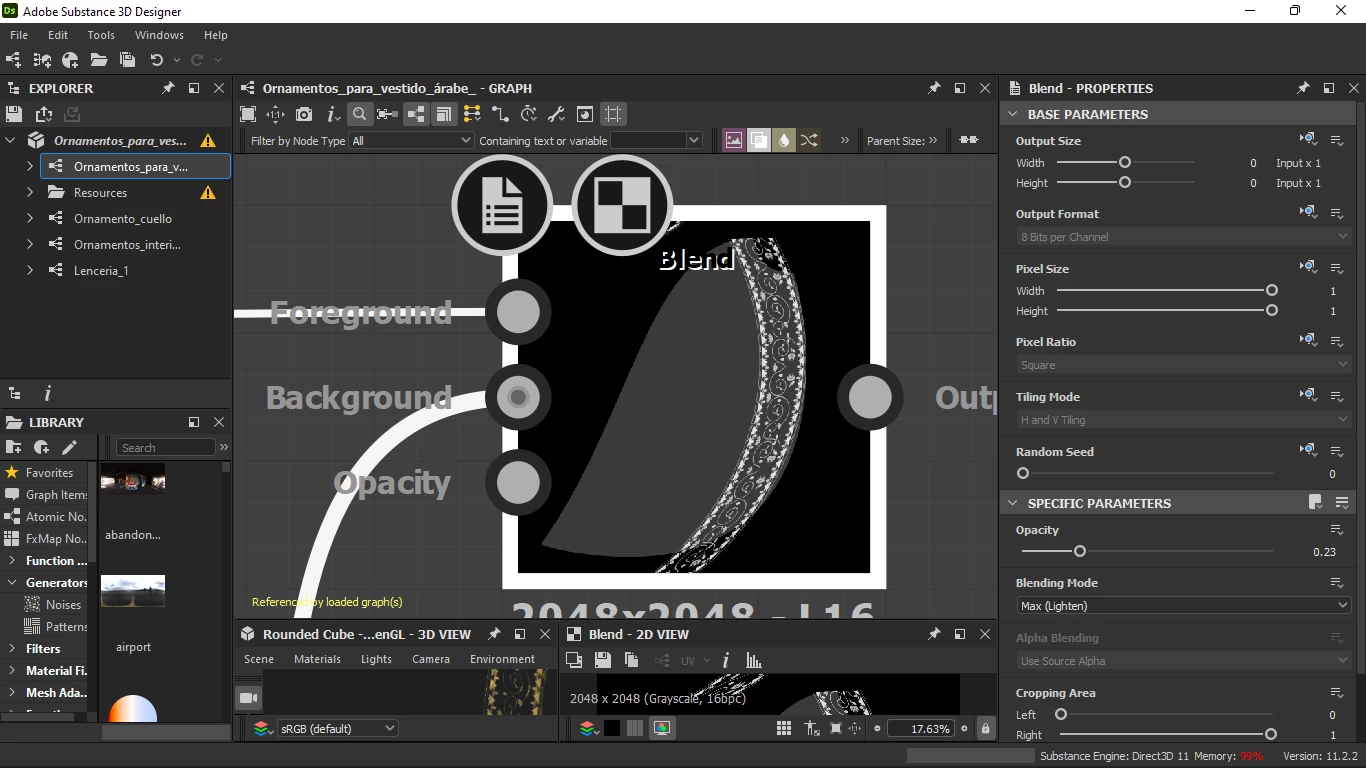Click the Output Size Width slider handle

(x=1125, y=162)
